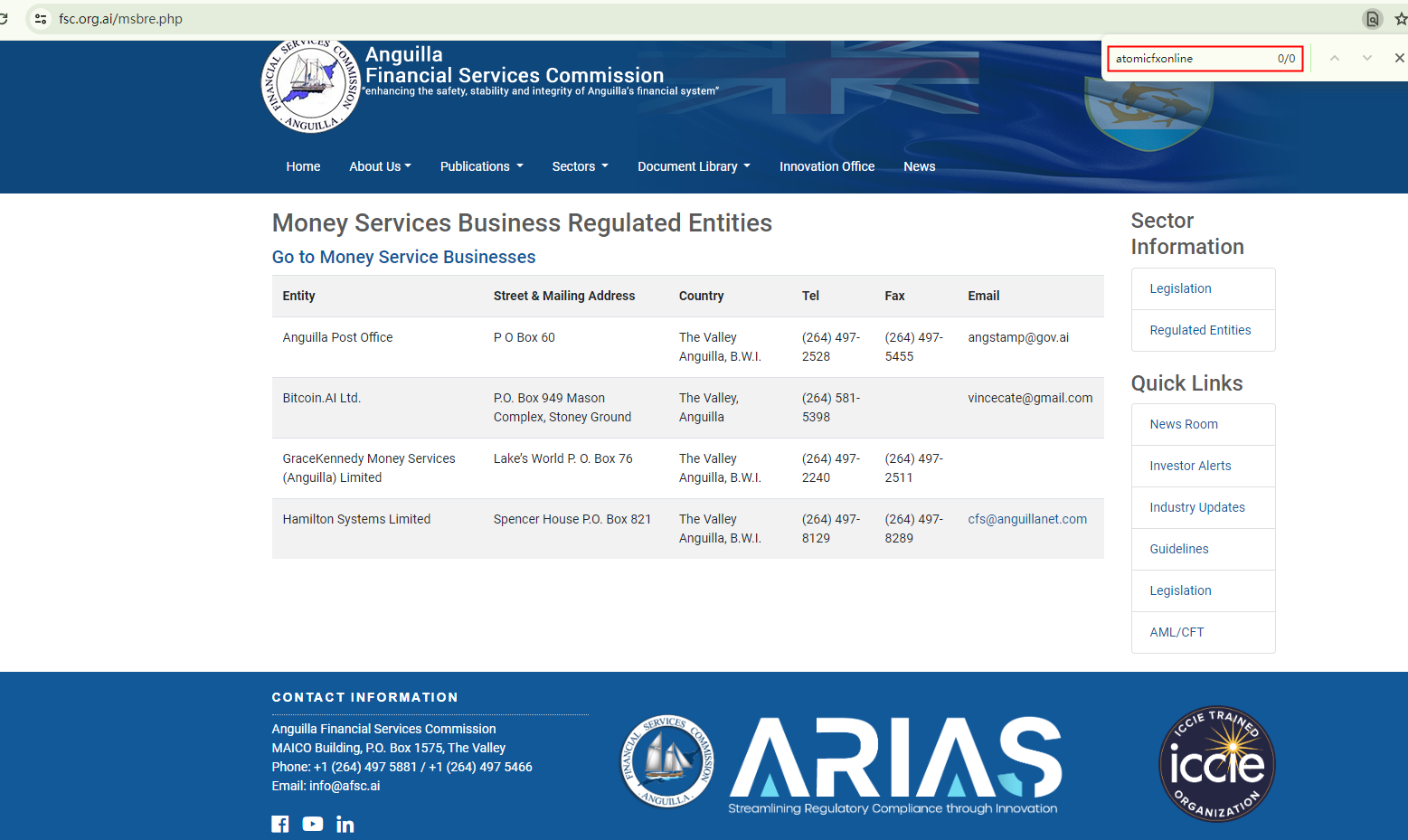Screen dimensions: 1408x840
Task: Open the YouTube icon in the footer
Action: point(313,824)
